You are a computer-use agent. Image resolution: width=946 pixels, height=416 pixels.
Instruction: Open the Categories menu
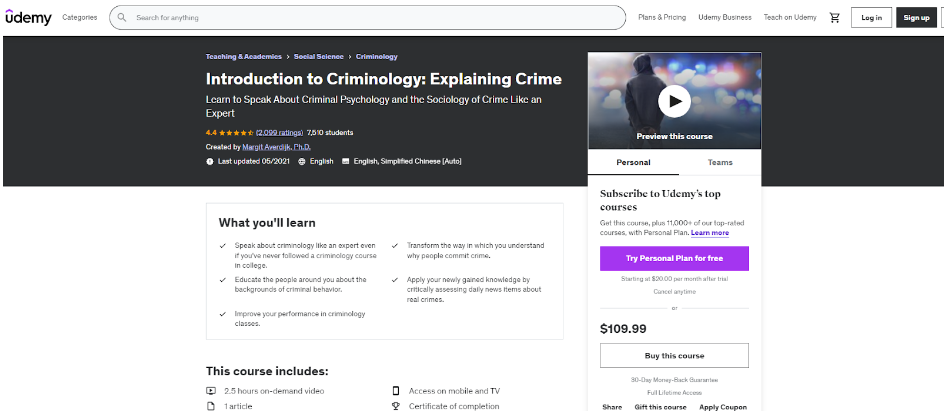pos(80,17)
